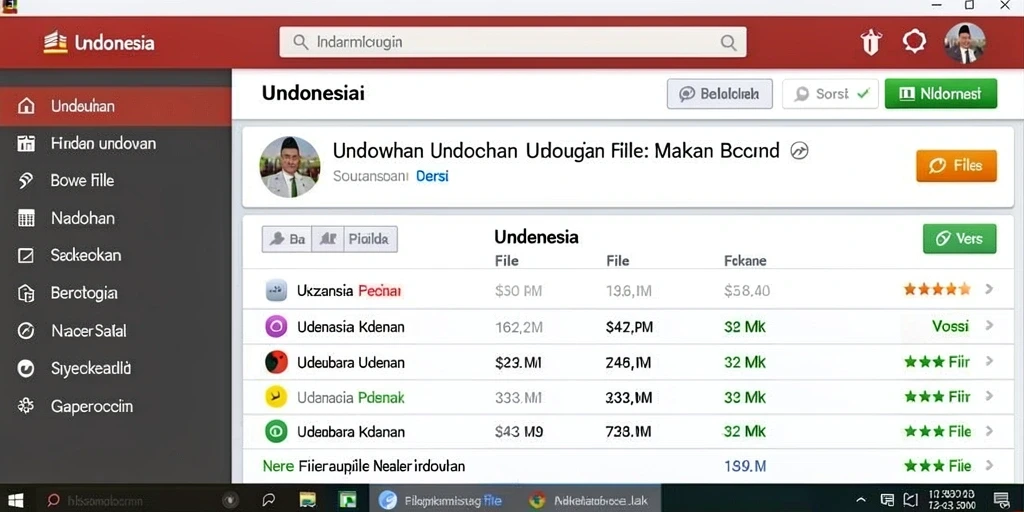Image resolution: width=1024 pixels, height=512 pixels.
Task: Click the home icon beside Undeuhan
Action: coord(26,106)
